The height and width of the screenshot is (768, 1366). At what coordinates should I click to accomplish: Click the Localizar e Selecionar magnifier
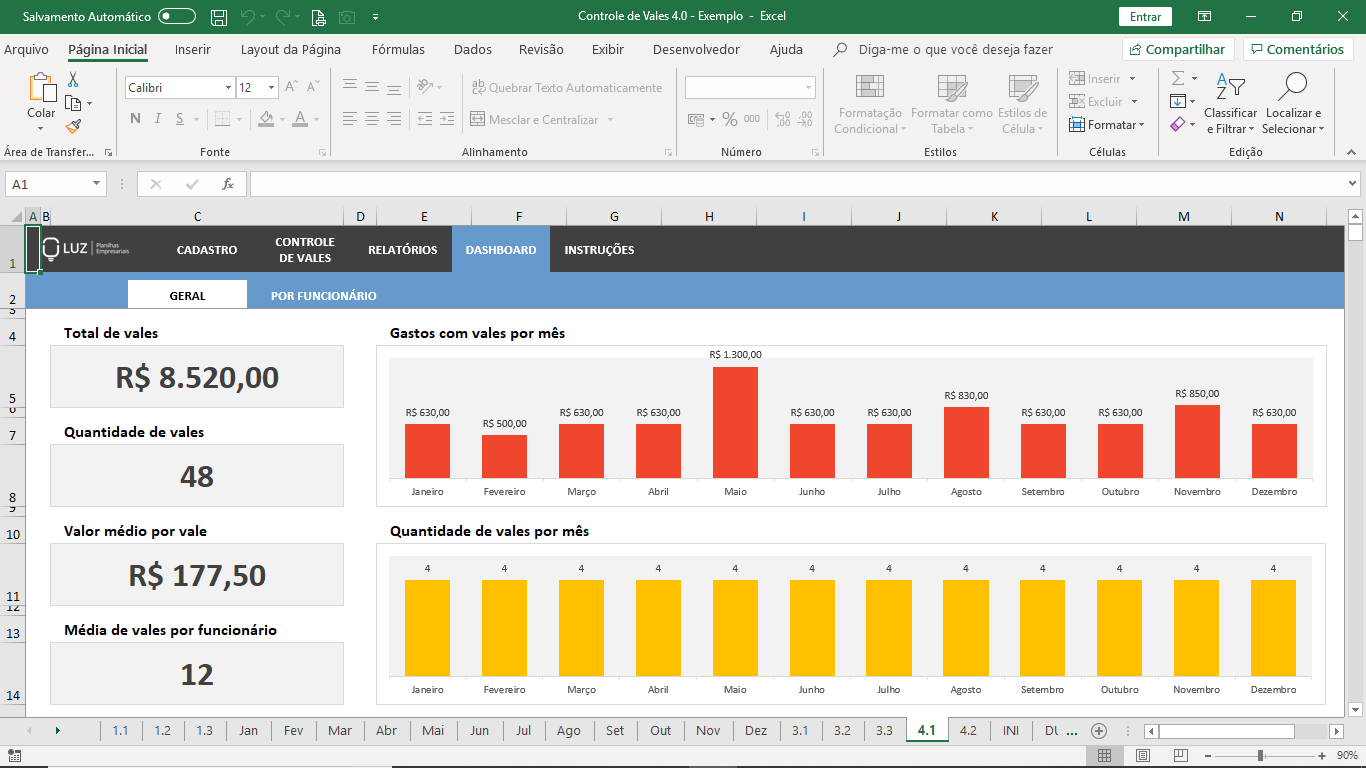click(1293, 104)
